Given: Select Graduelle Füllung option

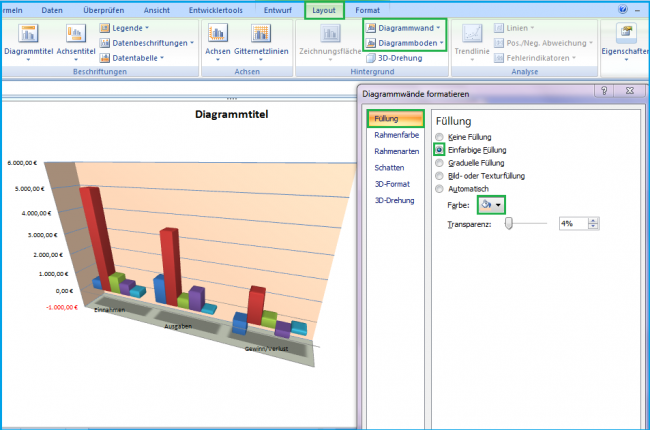Looking at the screenshot, I should click(439, 163).
